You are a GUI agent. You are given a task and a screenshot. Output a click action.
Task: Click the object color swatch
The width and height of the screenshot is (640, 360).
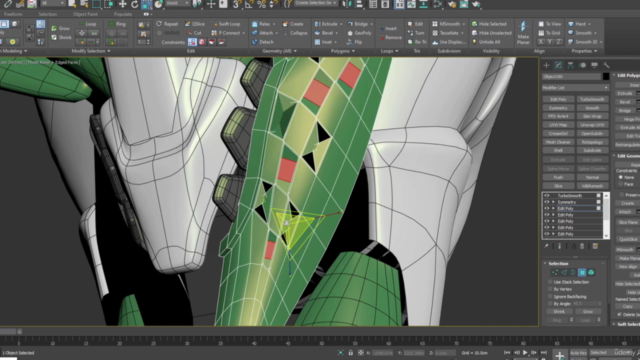[606, 77]
